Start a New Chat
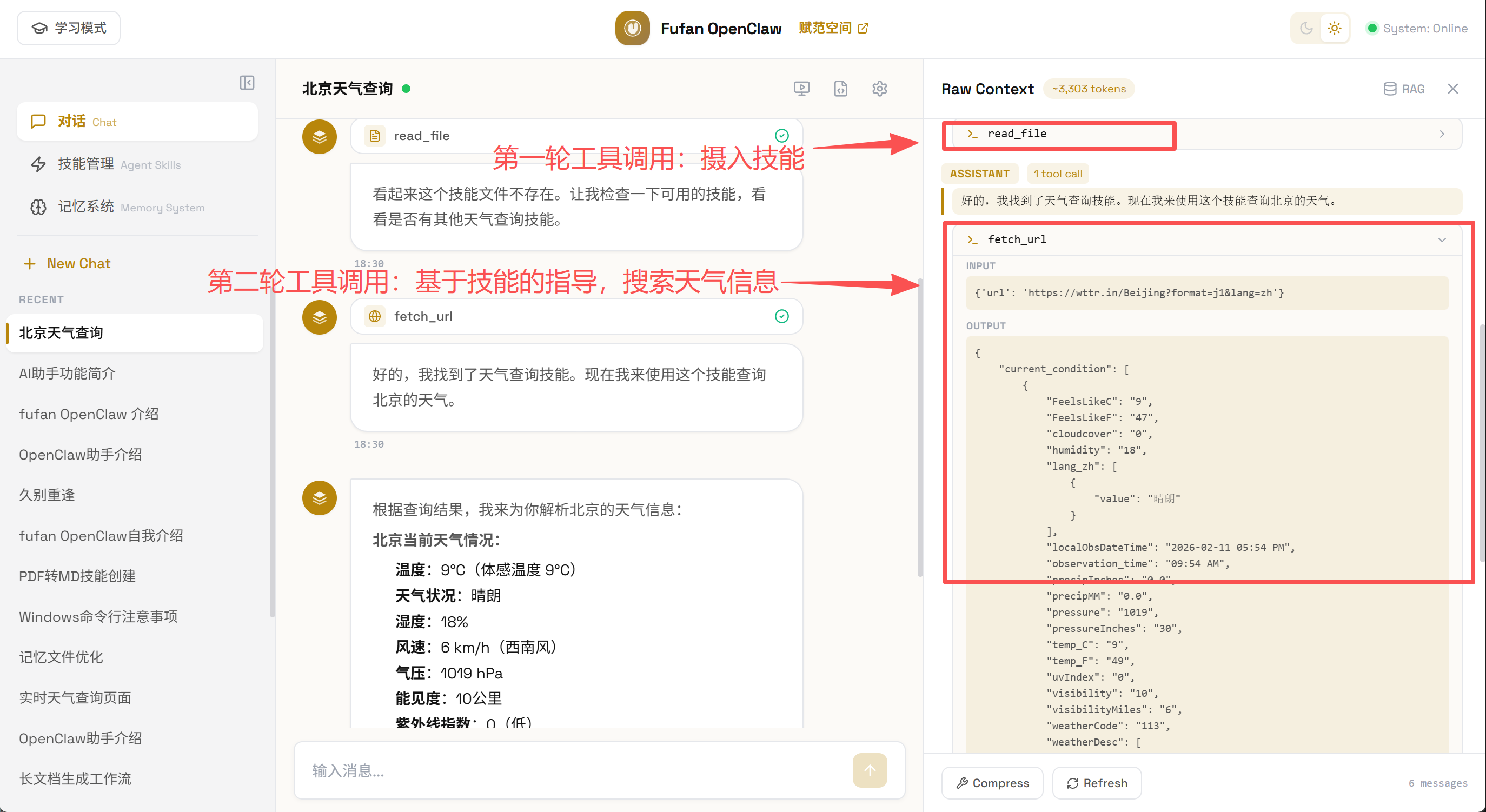The height and width of the screenshot is (812, 1486). [x=67, y=264]
